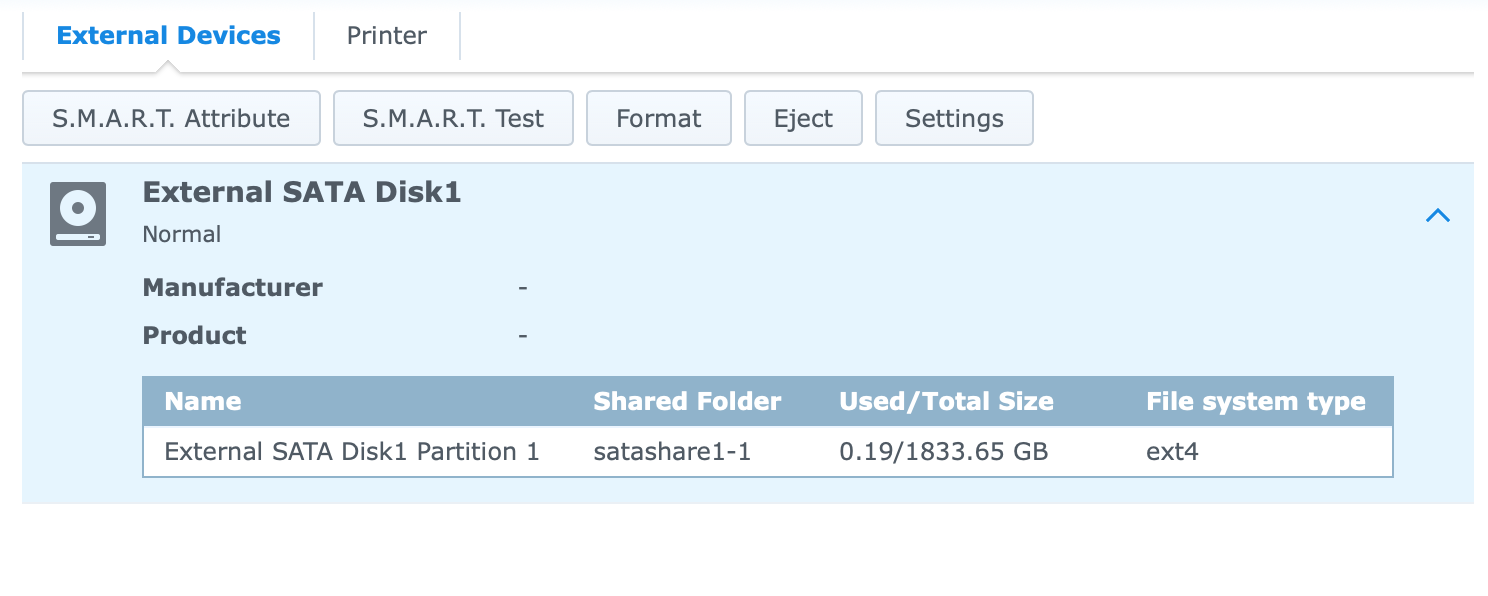The image size is (1488, 596).
Task: Click the Normal status text
Action: click(182, 234)
